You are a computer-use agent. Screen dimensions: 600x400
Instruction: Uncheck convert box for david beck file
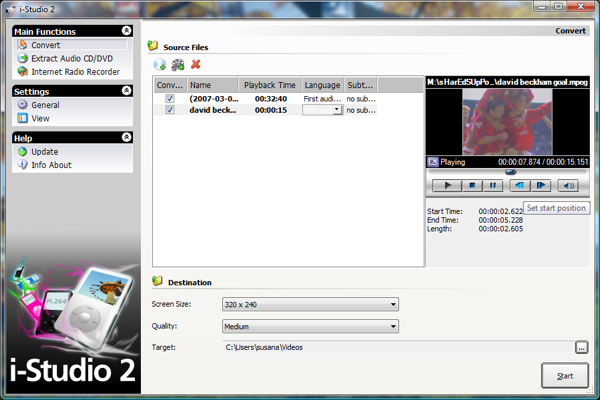pyautogui.click(x=170, y=110)
